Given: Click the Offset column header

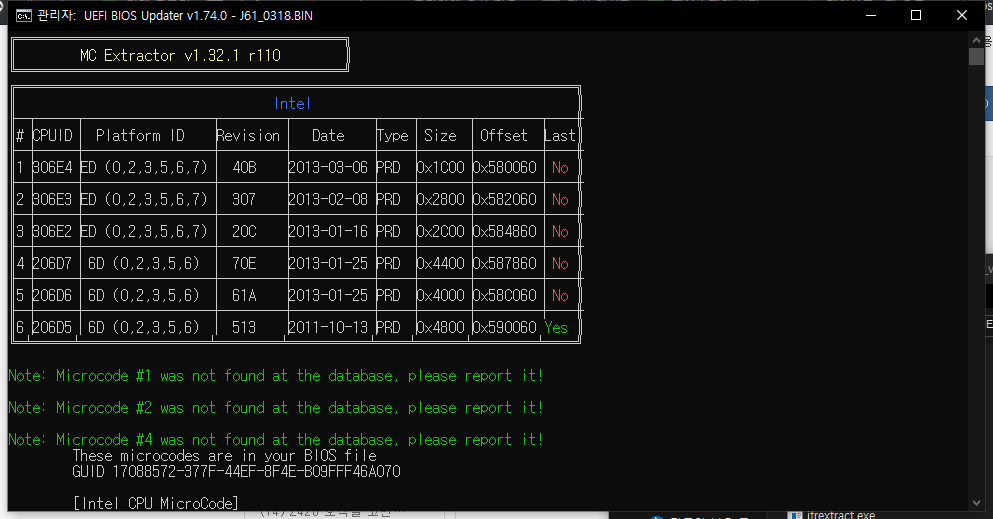Looking at the screenshot, I should (x=503, y=135).
